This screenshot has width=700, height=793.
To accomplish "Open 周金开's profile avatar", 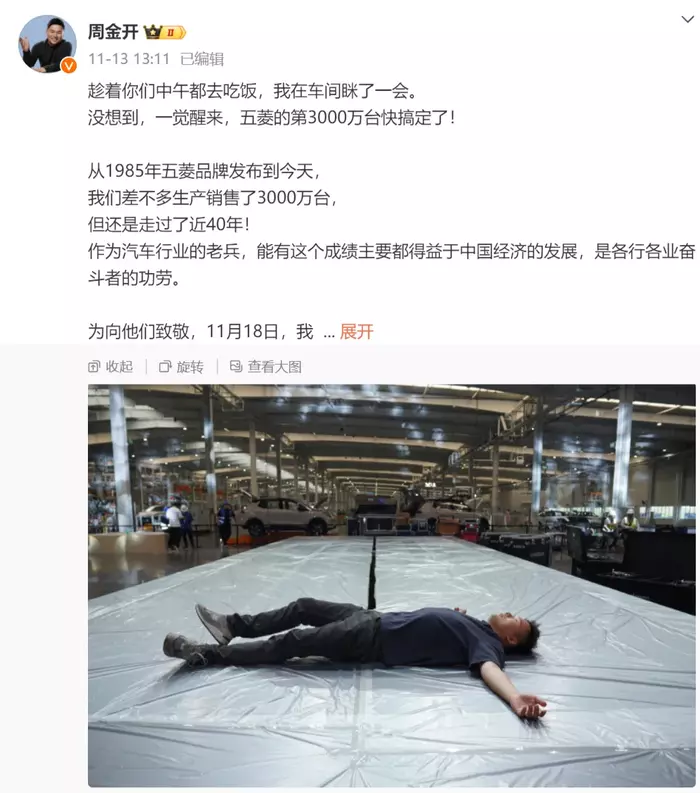I will pos(47,44).
